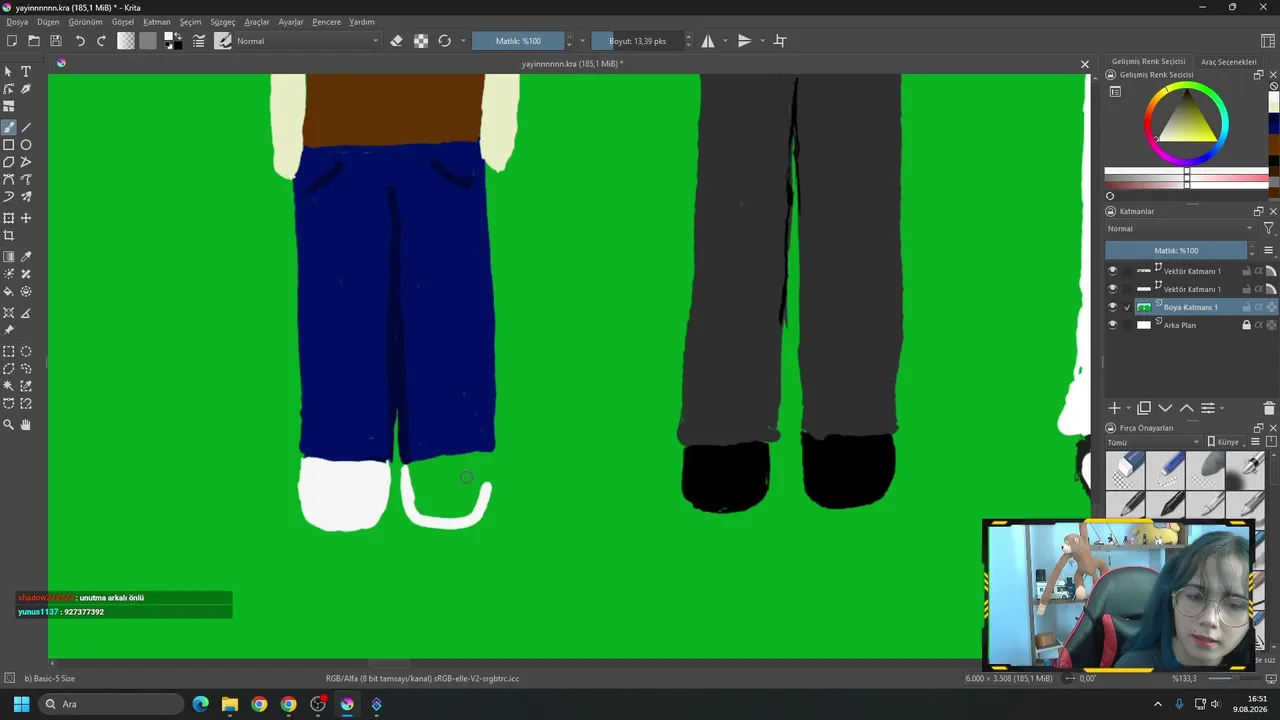The image size is (1280, 720).
Task: Set the layer Matlık opacity slider
Action: coord(1176,251)
